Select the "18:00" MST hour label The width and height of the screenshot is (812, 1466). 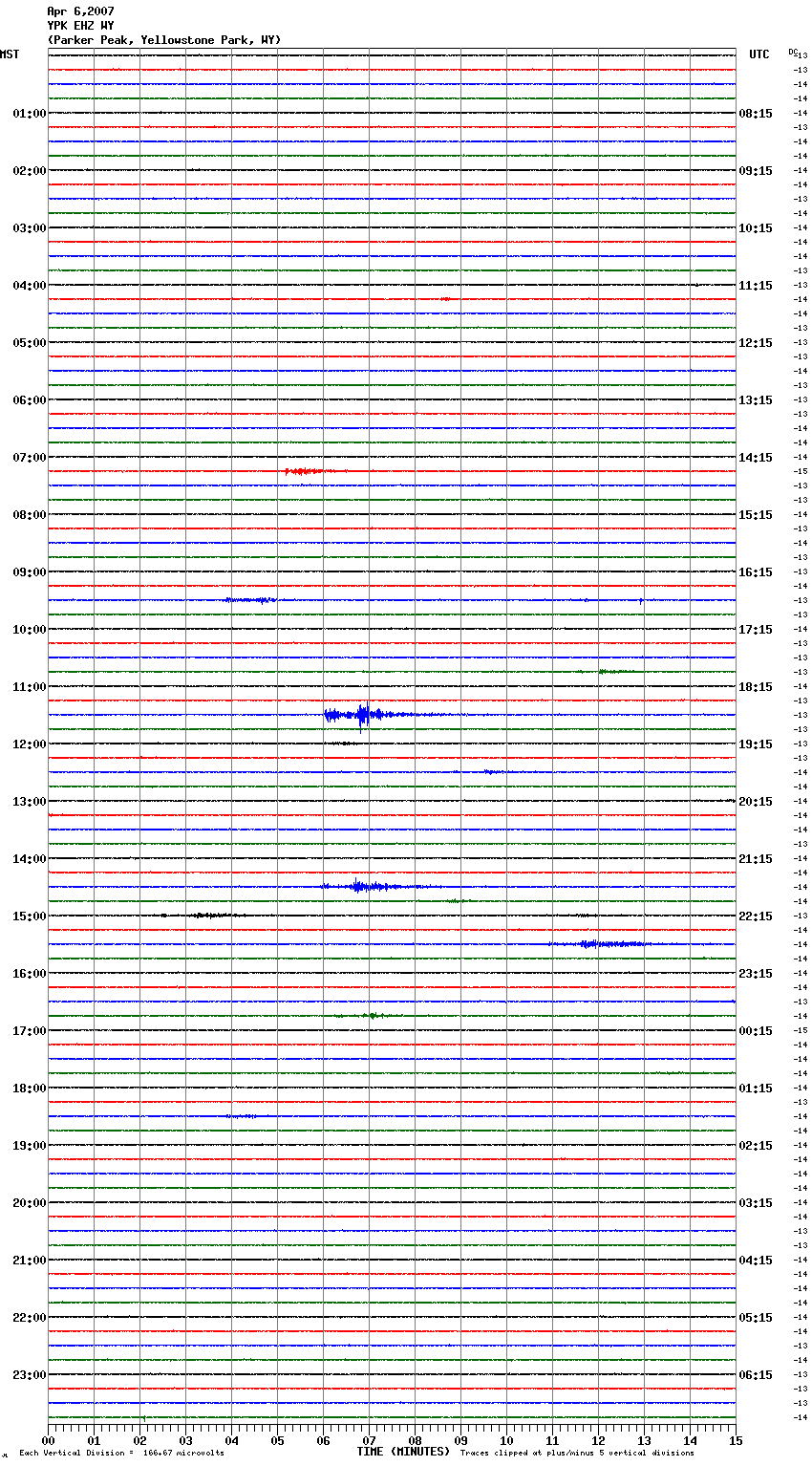(x=30, y=1089)
